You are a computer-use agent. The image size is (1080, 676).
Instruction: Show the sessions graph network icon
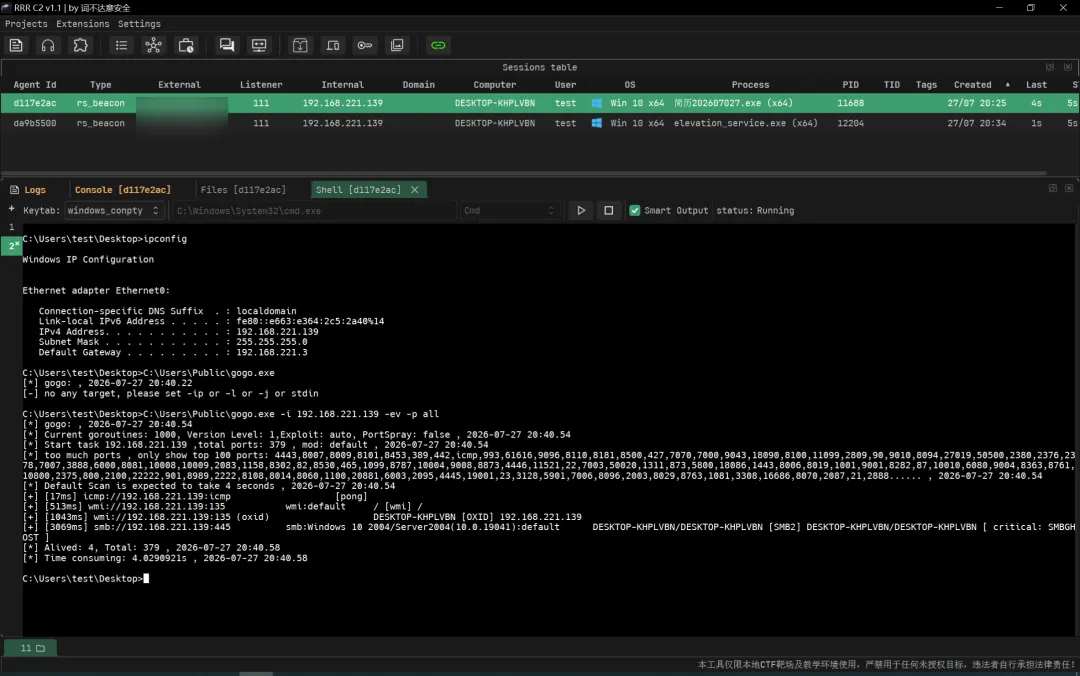tap(154, 45)
